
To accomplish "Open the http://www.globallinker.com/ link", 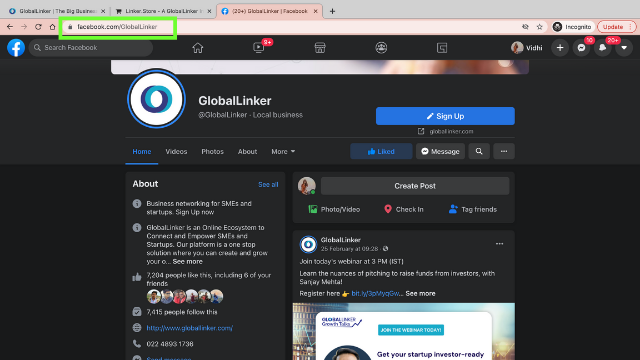I will click(190, 328).
